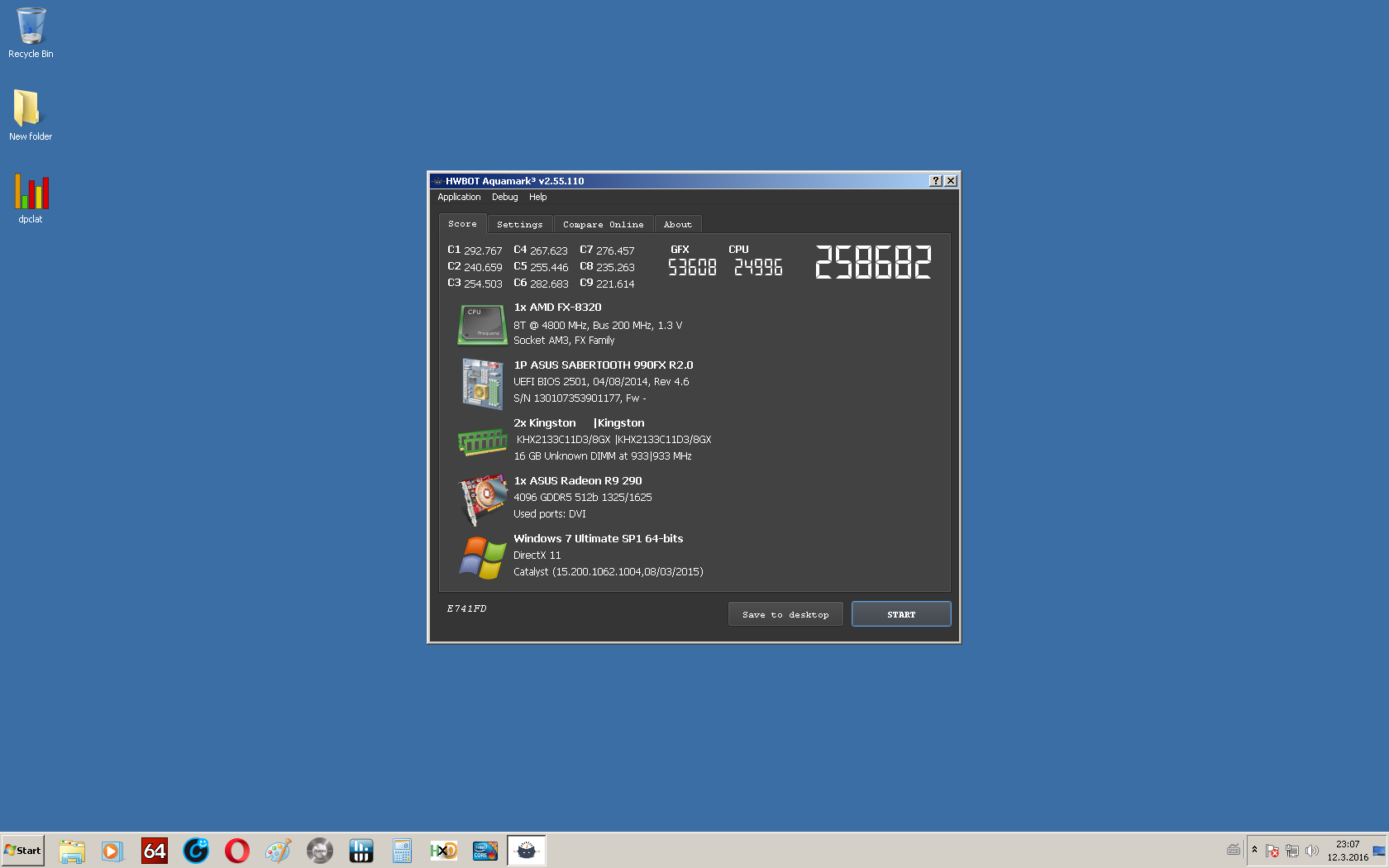The height and width of the screenshot is (868, 1389).
Task: Click the UEFI BIOS 2501 line
Action: coord(601,381)
